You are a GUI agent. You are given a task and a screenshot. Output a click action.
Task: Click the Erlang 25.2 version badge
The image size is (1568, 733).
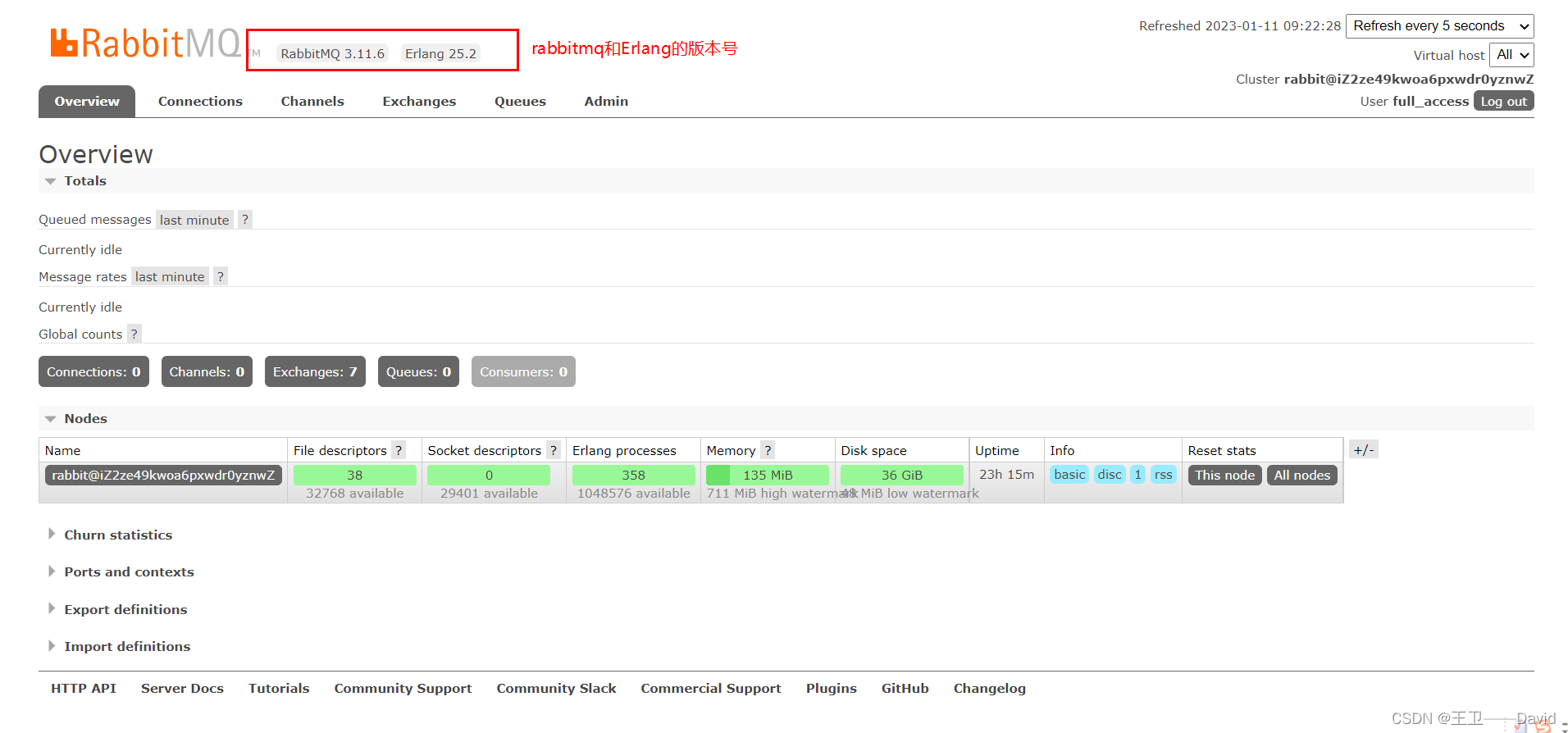pyautogui.click(x=441, y=53)
